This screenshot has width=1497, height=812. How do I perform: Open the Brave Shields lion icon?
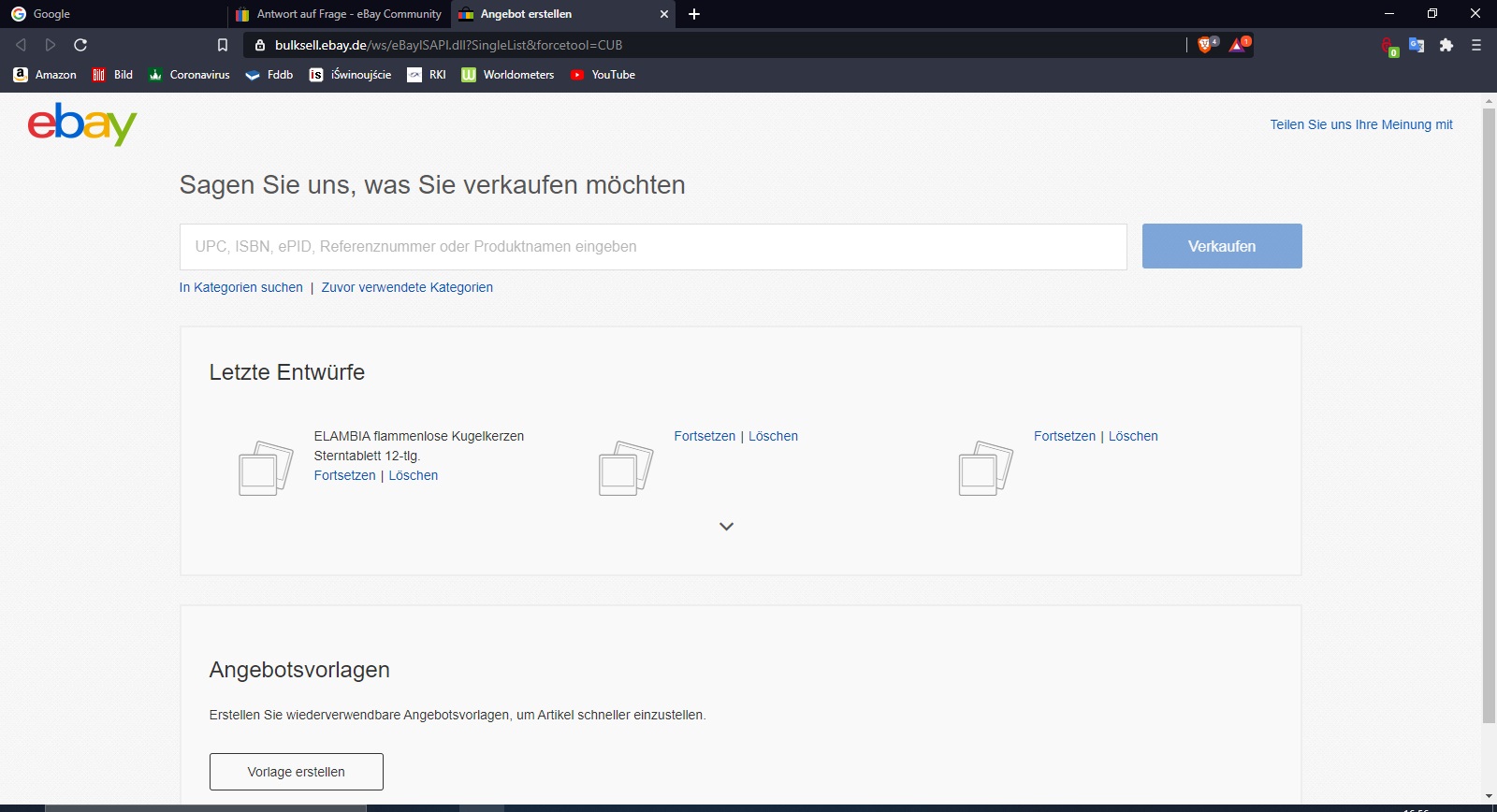click(1205, 45)
